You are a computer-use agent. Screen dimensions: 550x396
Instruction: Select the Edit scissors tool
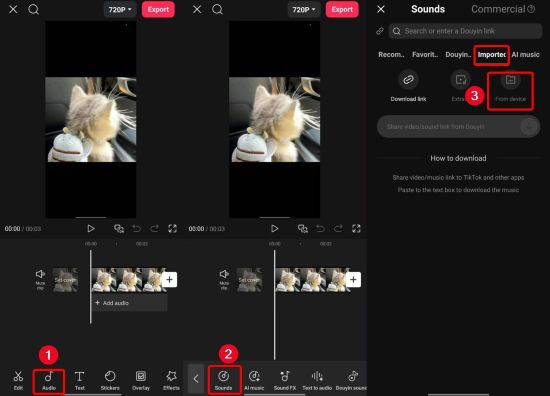pos(18,381)
